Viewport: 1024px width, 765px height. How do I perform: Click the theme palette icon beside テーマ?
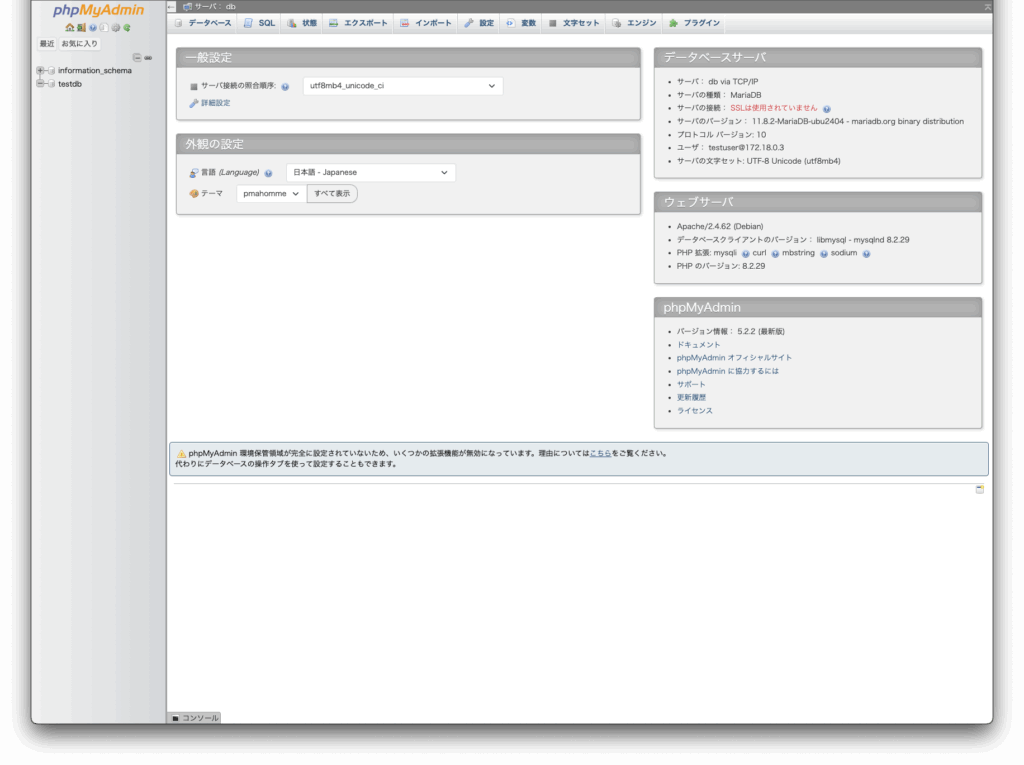point(194,194)
